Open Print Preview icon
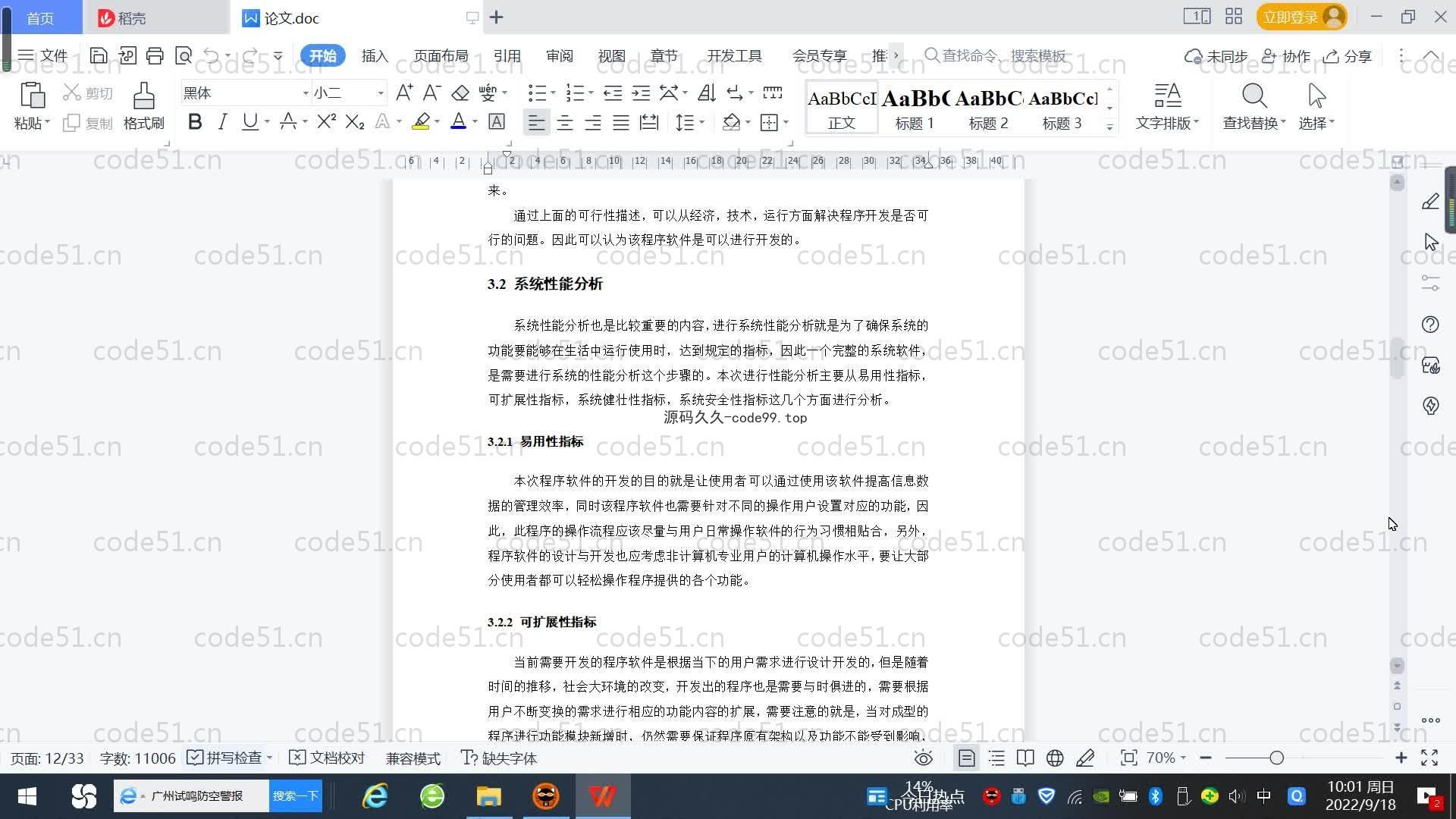The height and width of the screenshot is (819, 1456). (183, 55)
